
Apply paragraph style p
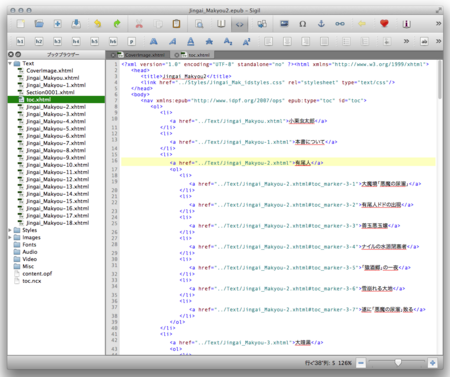(x=131, y=41)
